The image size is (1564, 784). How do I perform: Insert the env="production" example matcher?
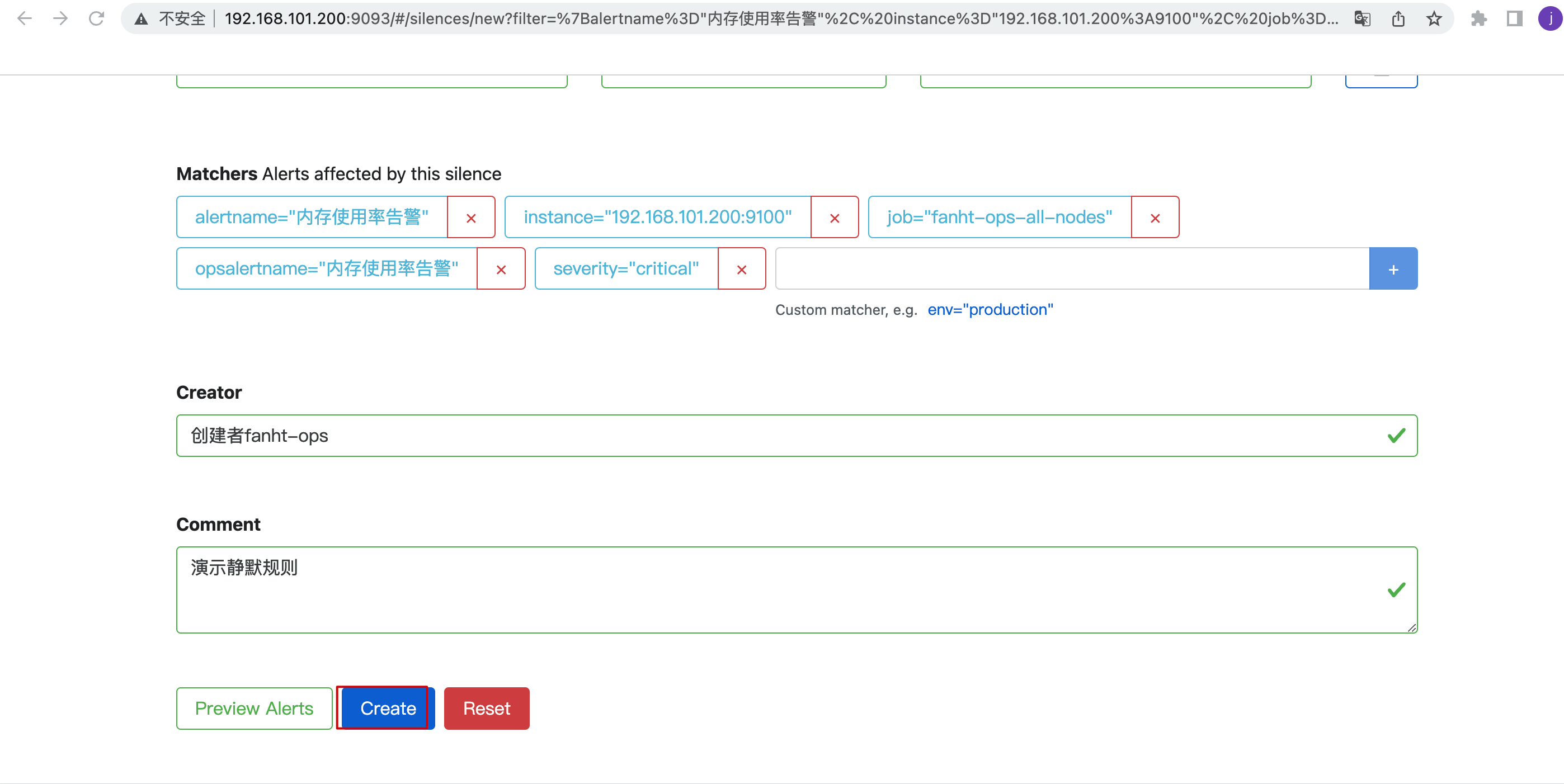tap(990, 309)
